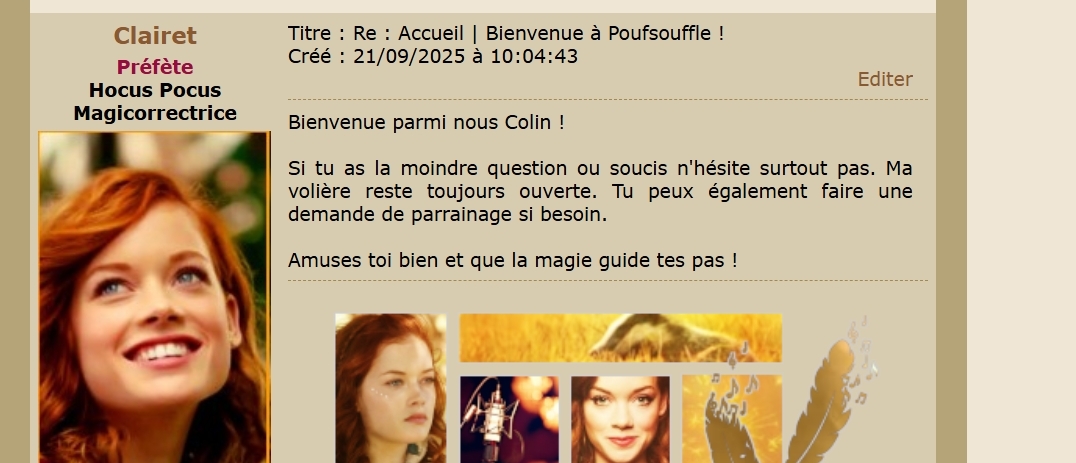The height and width of the screenshot is (463, 1076).
Task: Click the Préfète rank label
Action: point(155,67)
